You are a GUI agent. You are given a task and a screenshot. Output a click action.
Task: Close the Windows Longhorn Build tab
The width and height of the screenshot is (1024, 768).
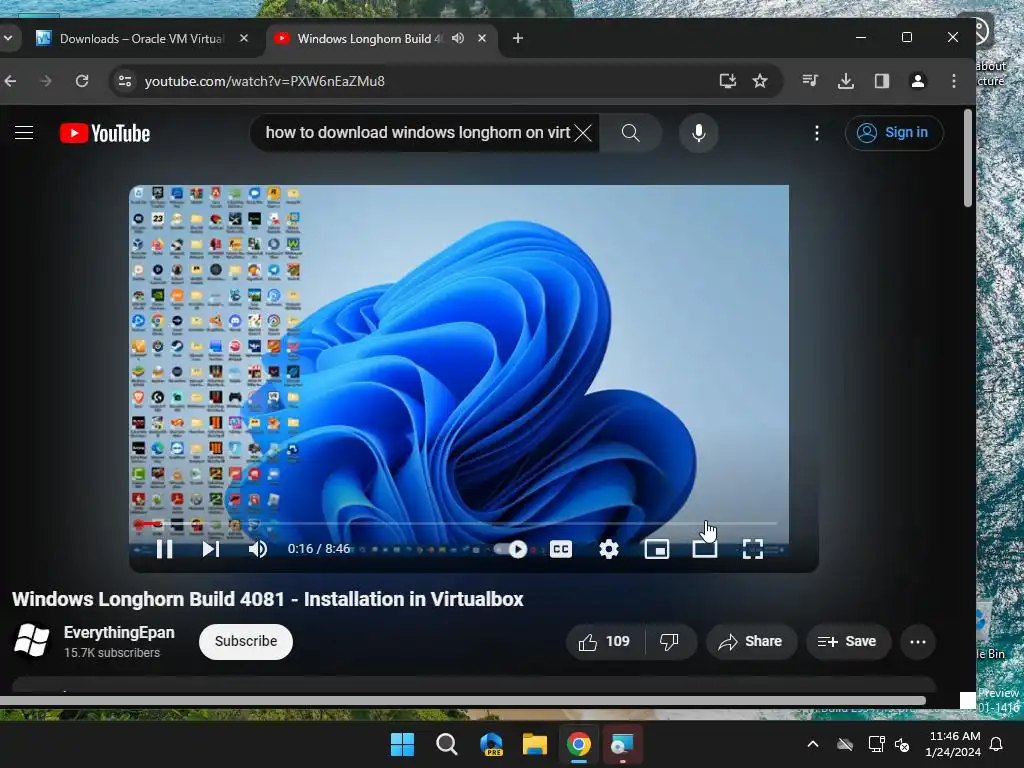coord(482,39)
